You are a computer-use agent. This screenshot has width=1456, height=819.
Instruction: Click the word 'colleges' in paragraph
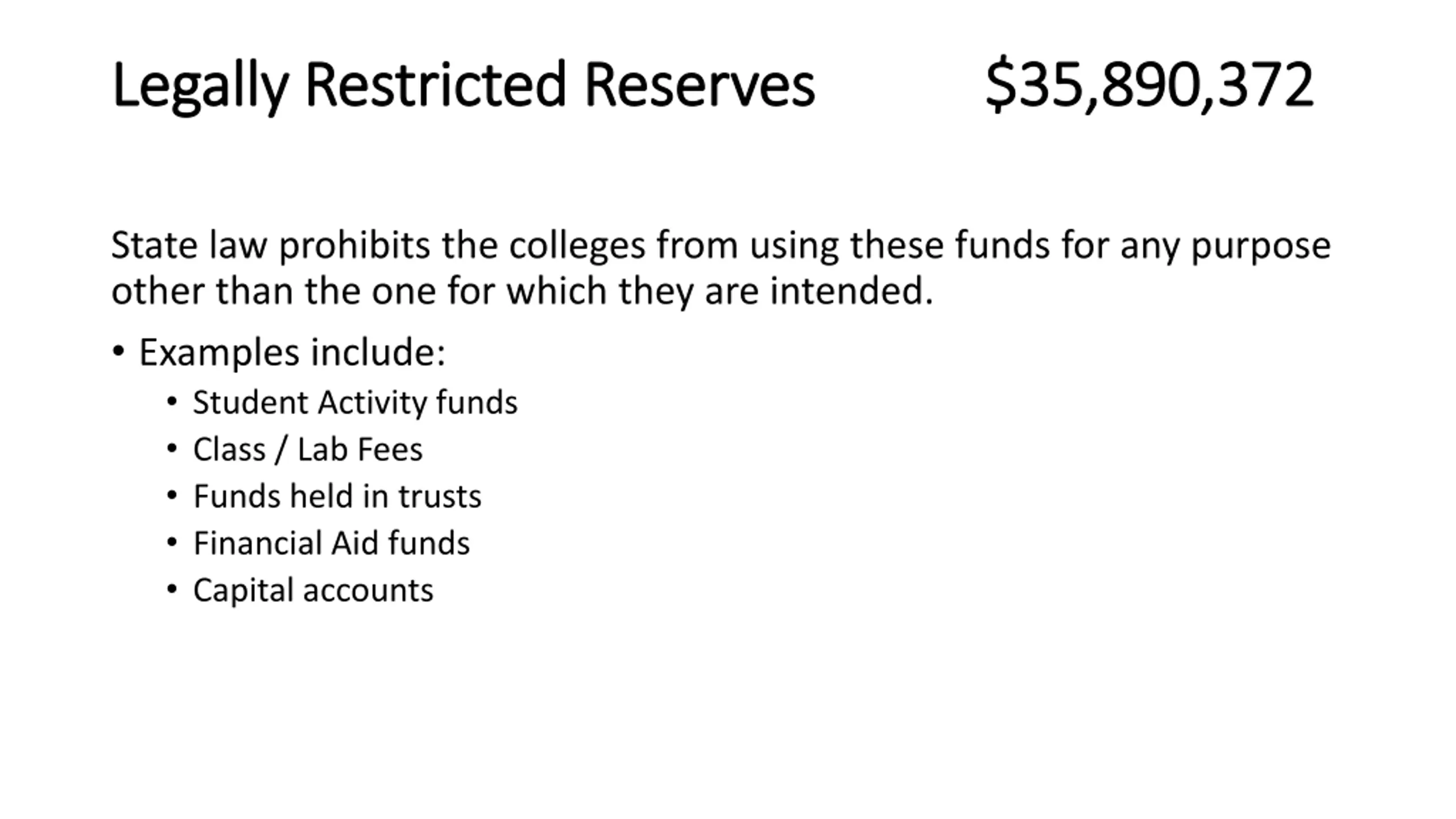tap(577, 246)
